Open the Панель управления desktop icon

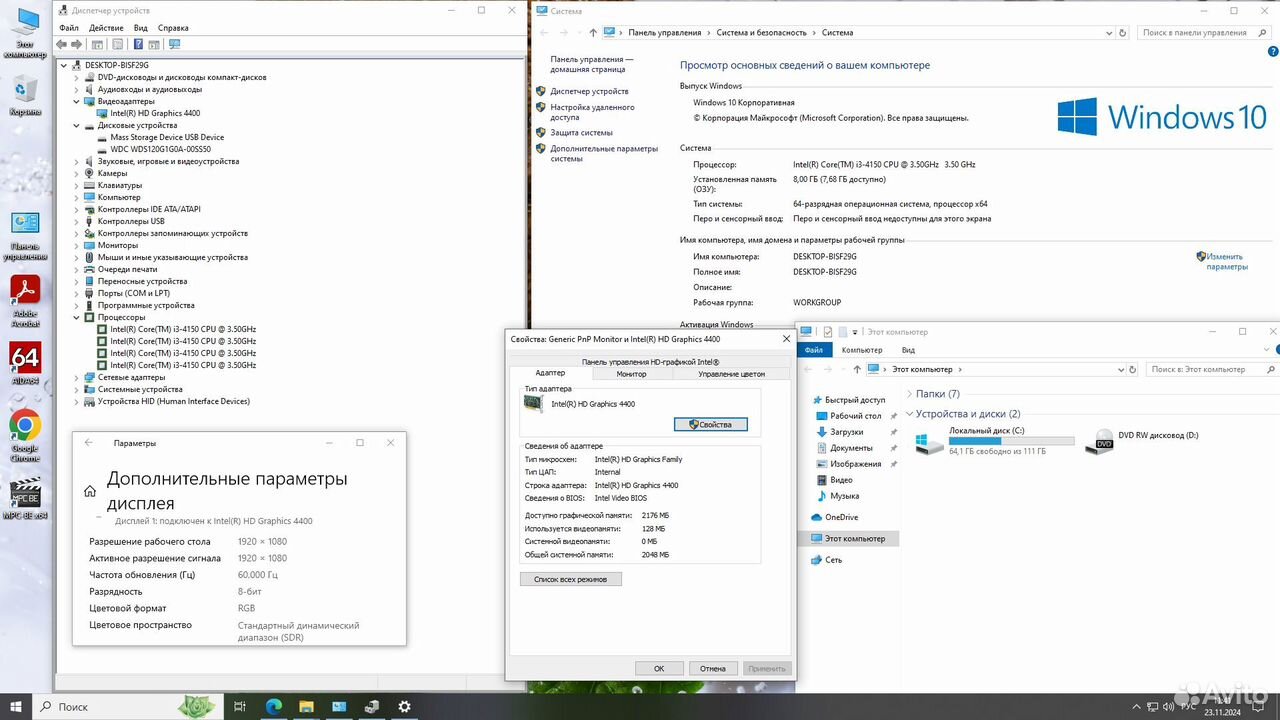(25, 236)
